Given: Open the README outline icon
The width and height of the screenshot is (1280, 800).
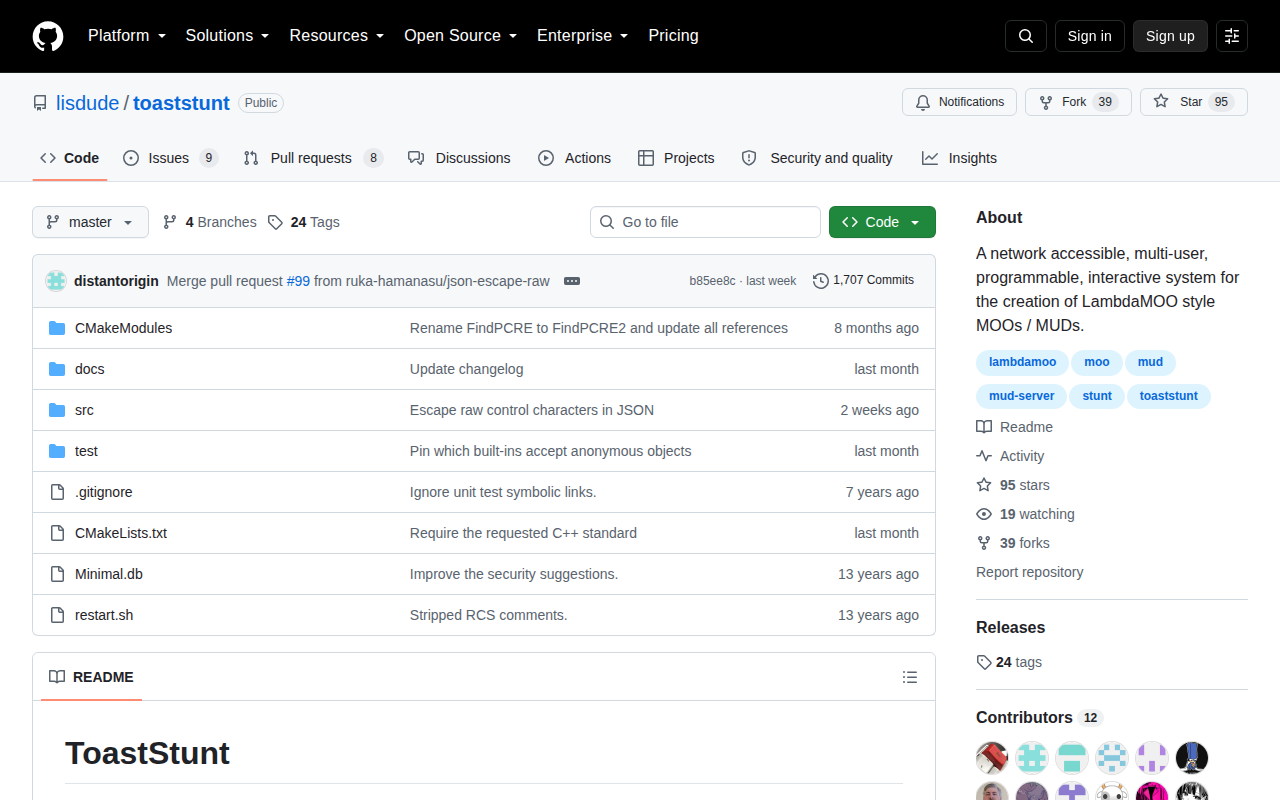Looking at the screenshot, I should 910,677.
